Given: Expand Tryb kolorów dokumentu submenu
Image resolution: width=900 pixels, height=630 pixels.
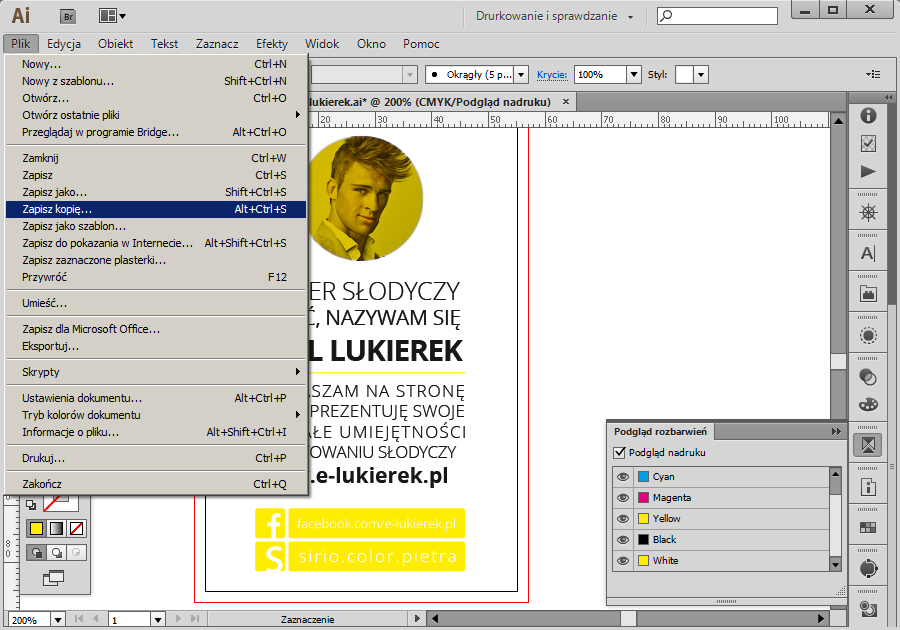Looking at the screenshot, I should pos(155,415).
